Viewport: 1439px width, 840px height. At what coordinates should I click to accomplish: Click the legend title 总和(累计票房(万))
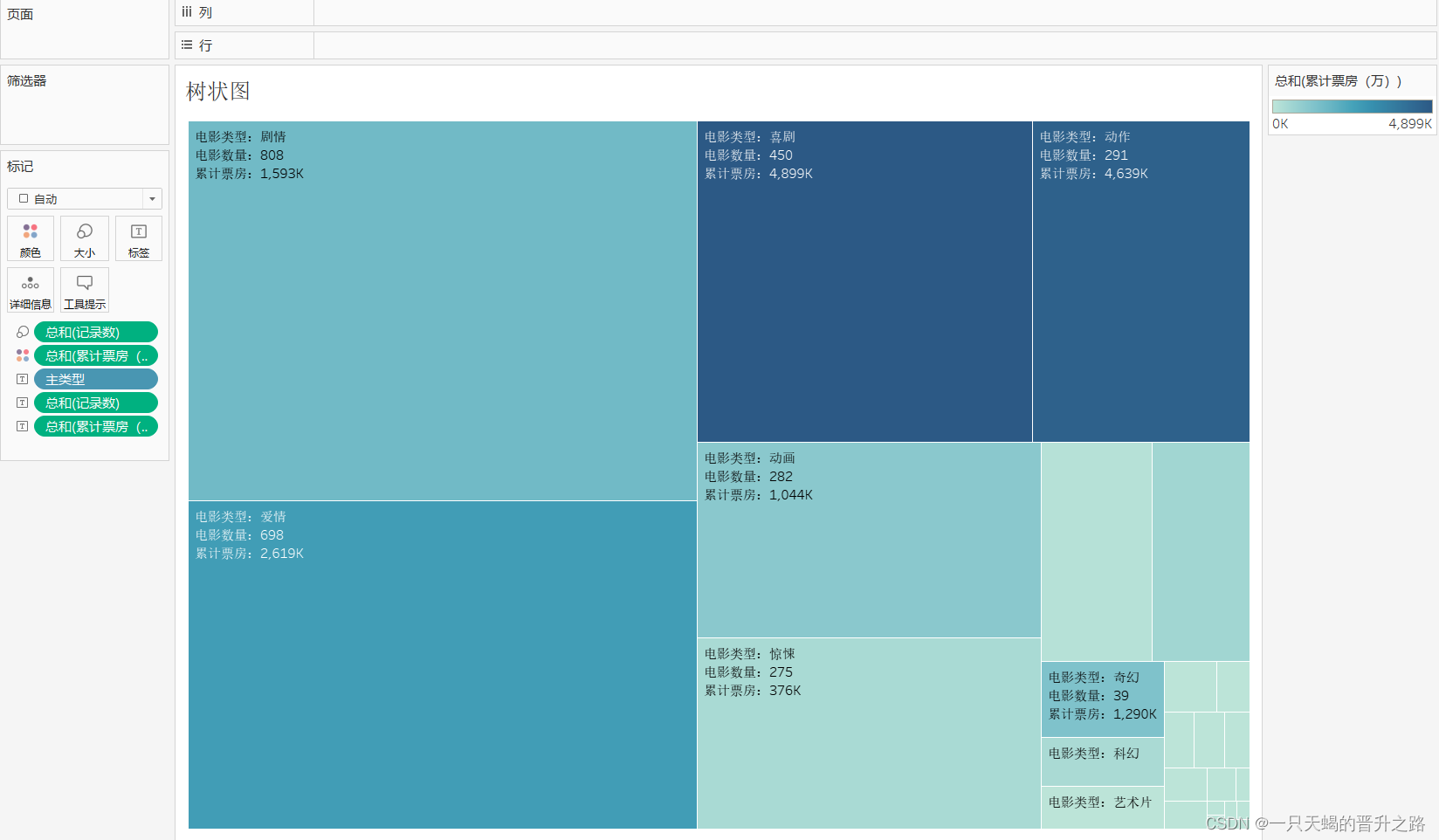click(x=1339, y=81)
